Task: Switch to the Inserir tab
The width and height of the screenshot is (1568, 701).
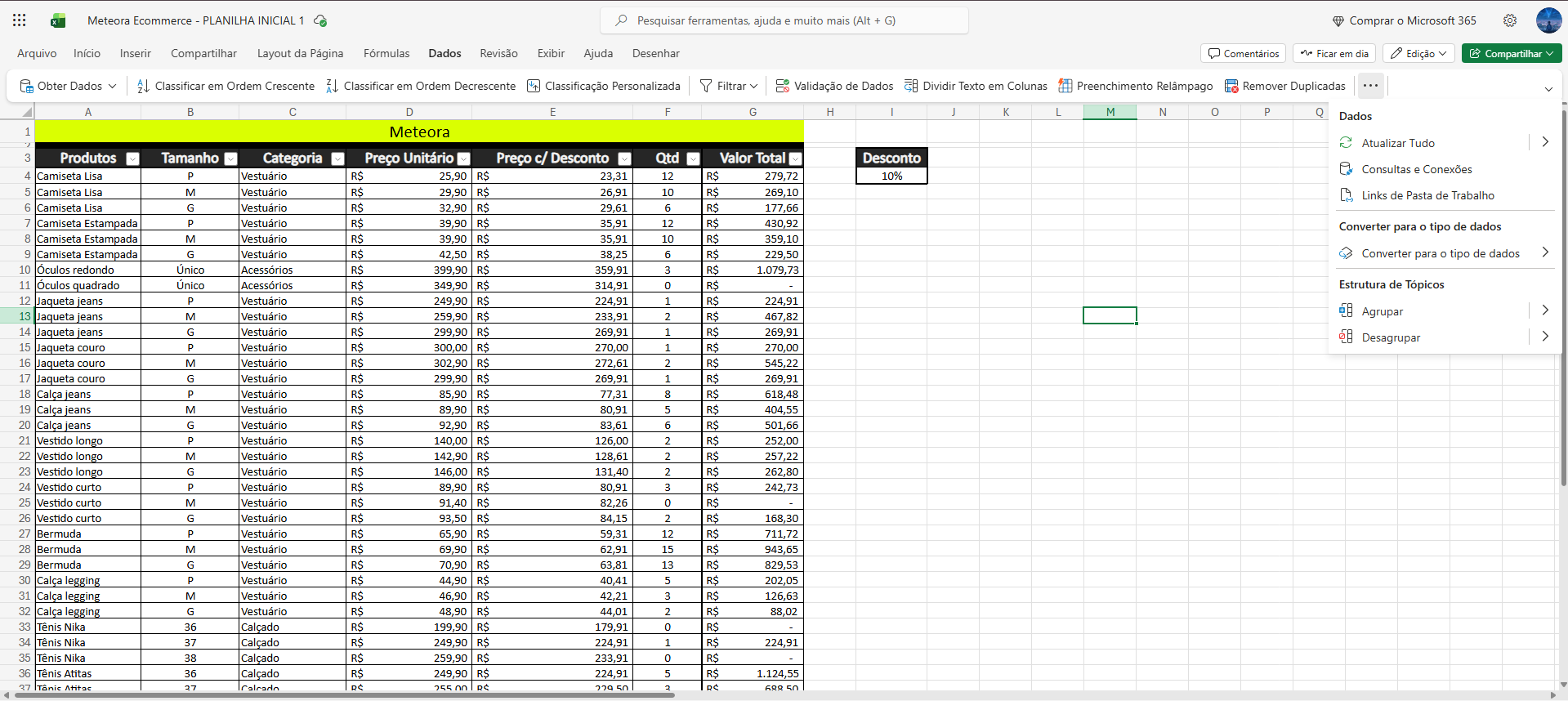Action: pyautogui.click(x=136, y=53)
